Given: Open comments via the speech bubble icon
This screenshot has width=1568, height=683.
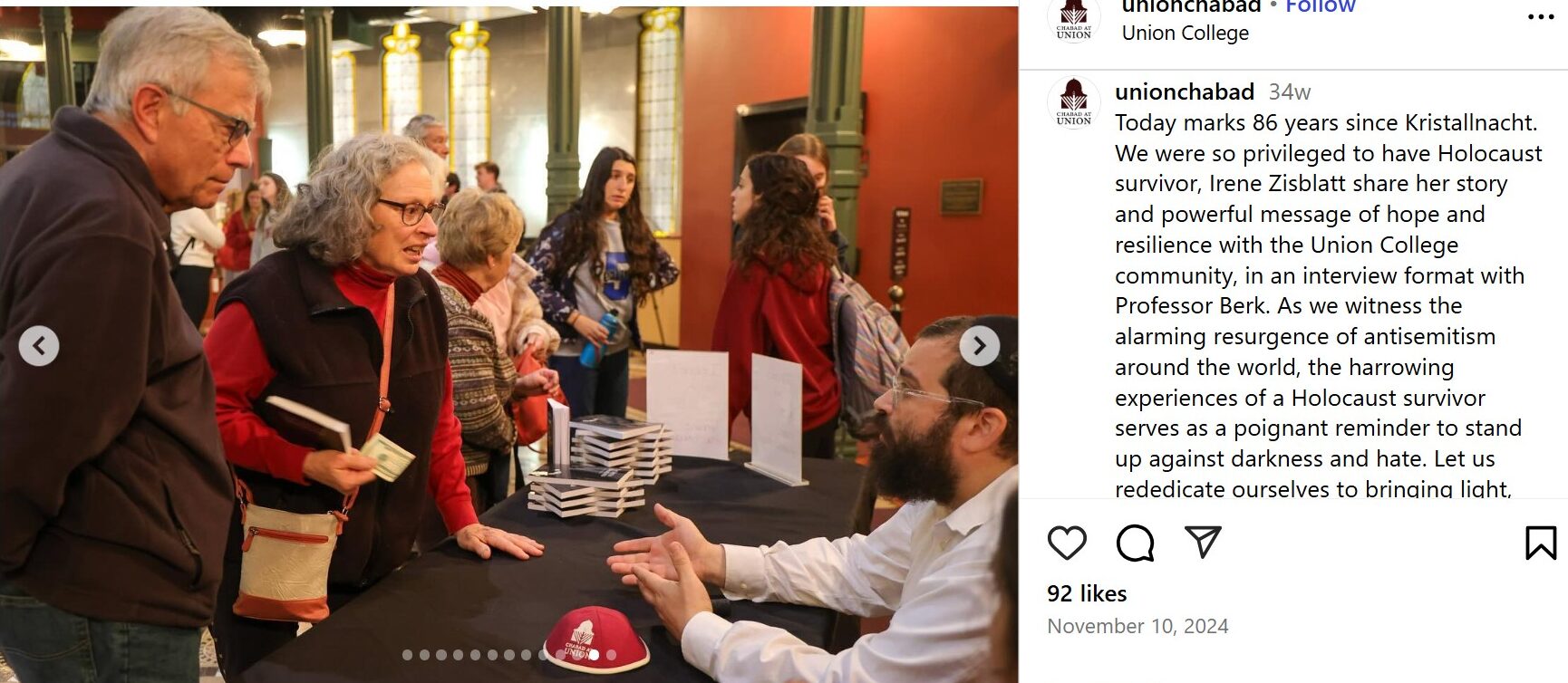Looking at the screenshot, I should click(x=1135, y=543).
